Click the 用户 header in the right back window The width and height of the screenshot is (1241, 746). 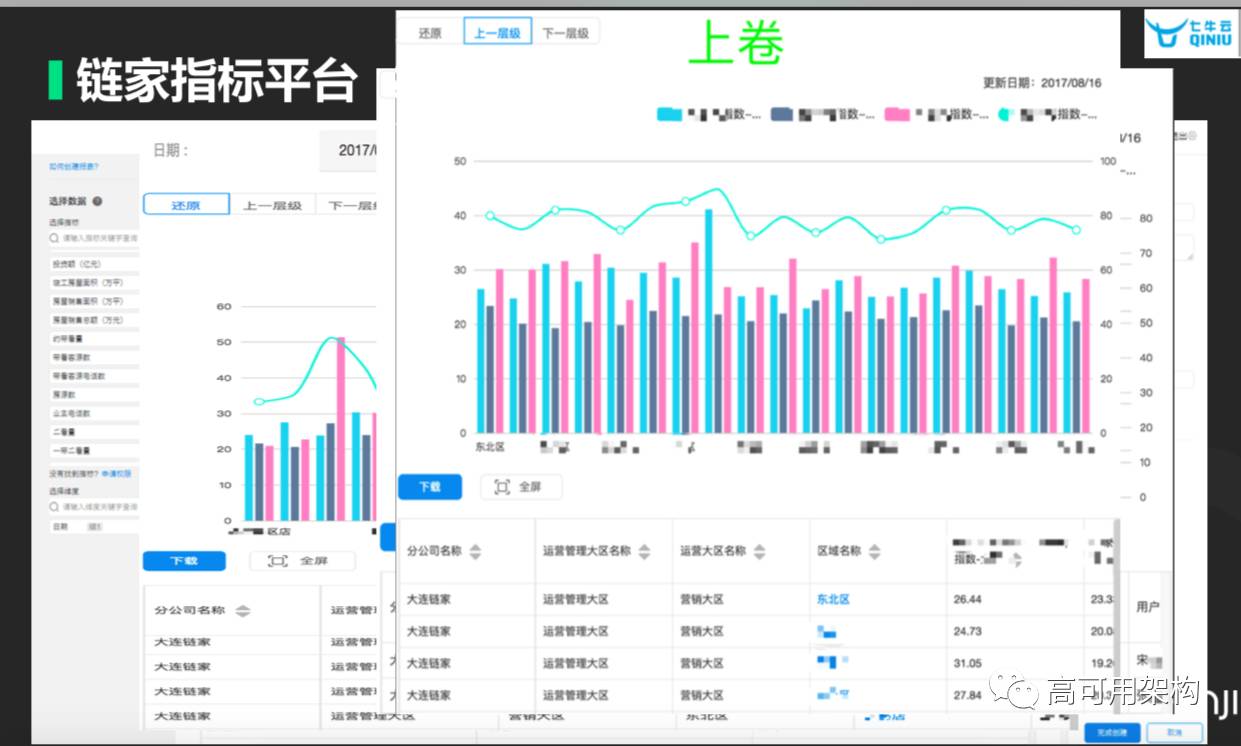point(1147,606)
